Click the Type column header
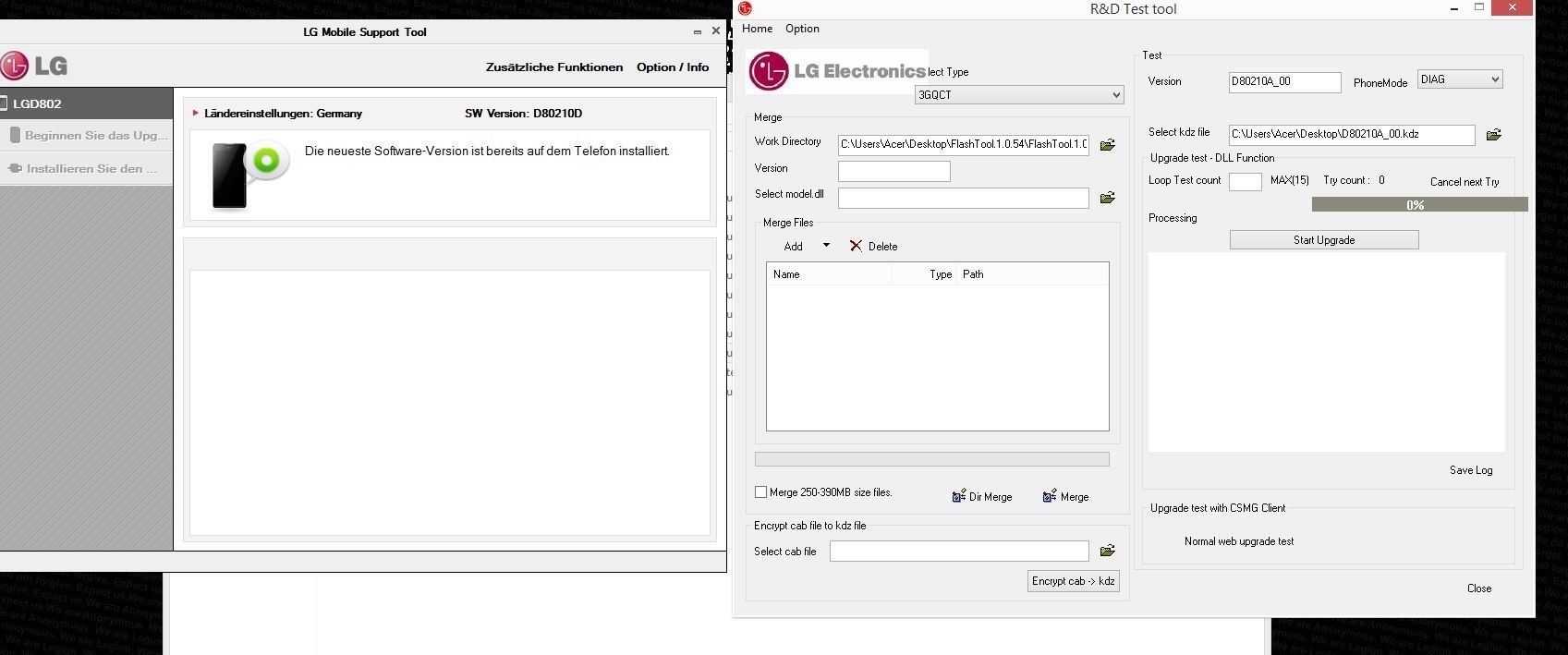1568x655 pixels. (x=926, y=274)
